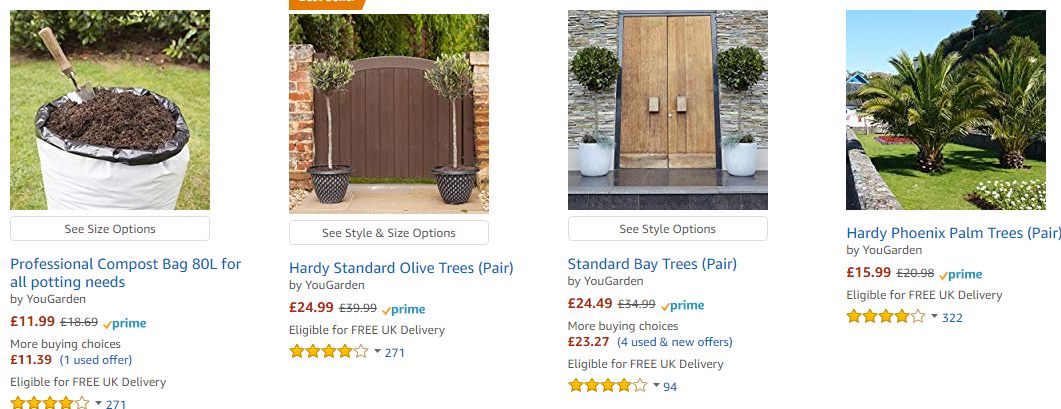This screenshot has width=1061, height=409.
Task: Click See Size Options button
Action: click(x=110, y=229)
